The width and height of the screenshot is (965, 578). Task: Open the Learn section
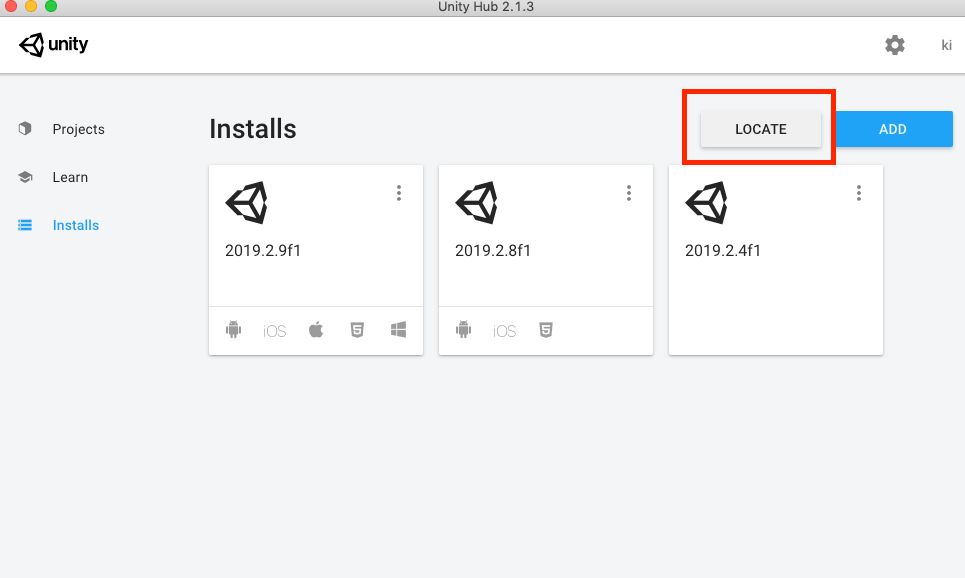[70, 177]
